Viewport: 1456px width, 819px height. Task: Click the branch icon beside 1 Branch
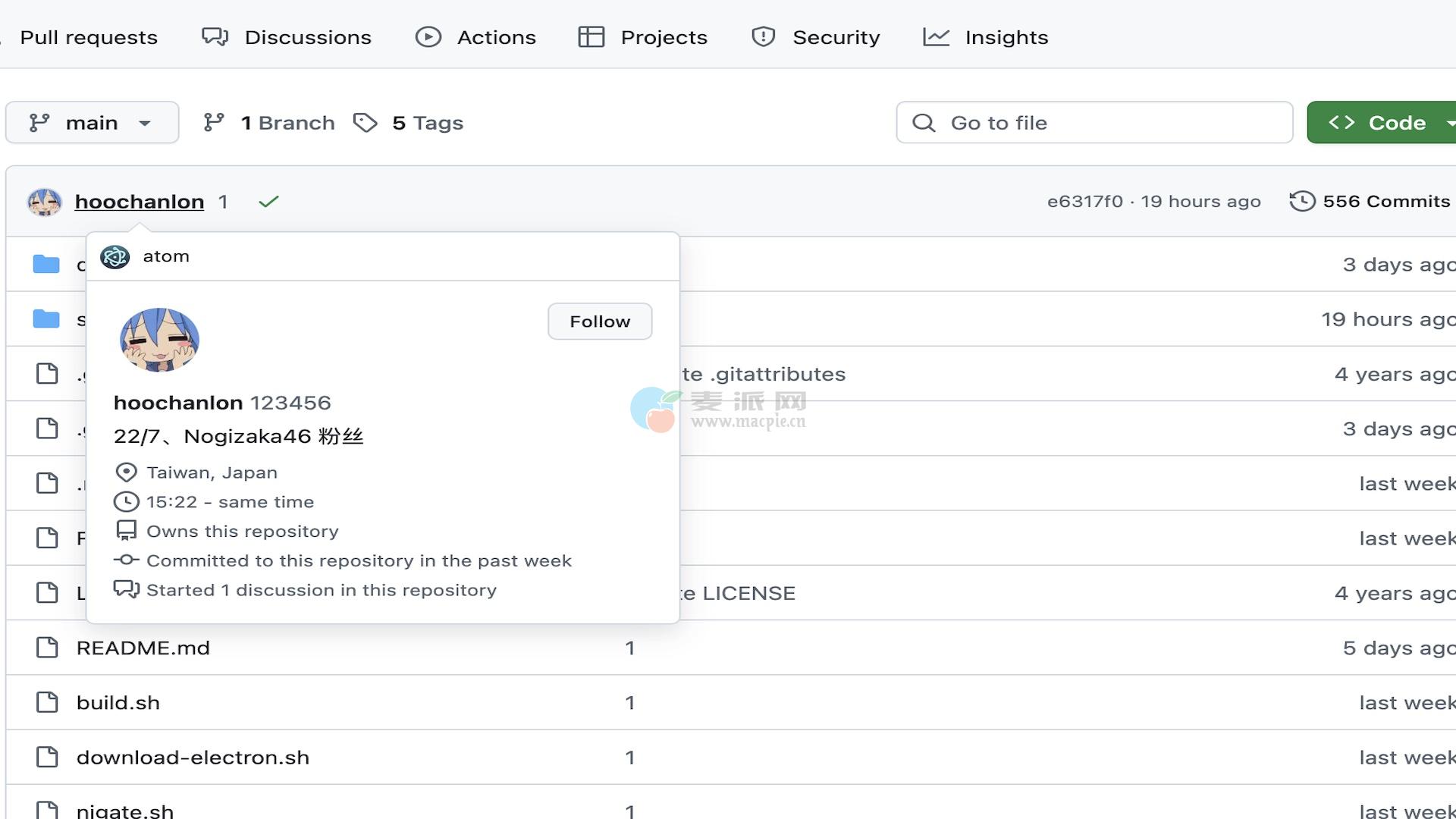point(214,123)
